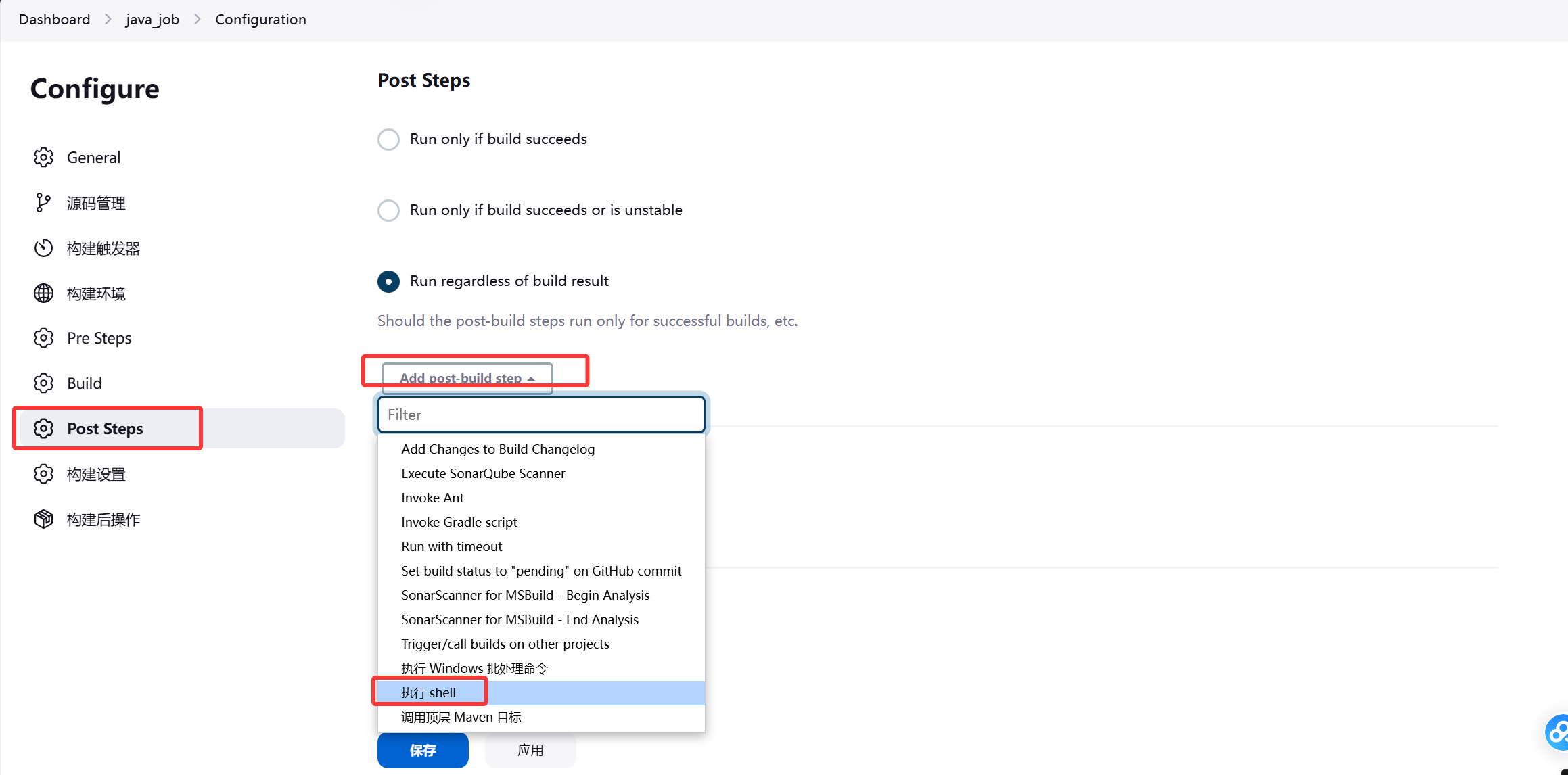Screen dimensions: 1568x775
Task: Choose SonarScanner for MSBuild - Begin Analysis
Action: coord(541,595)
